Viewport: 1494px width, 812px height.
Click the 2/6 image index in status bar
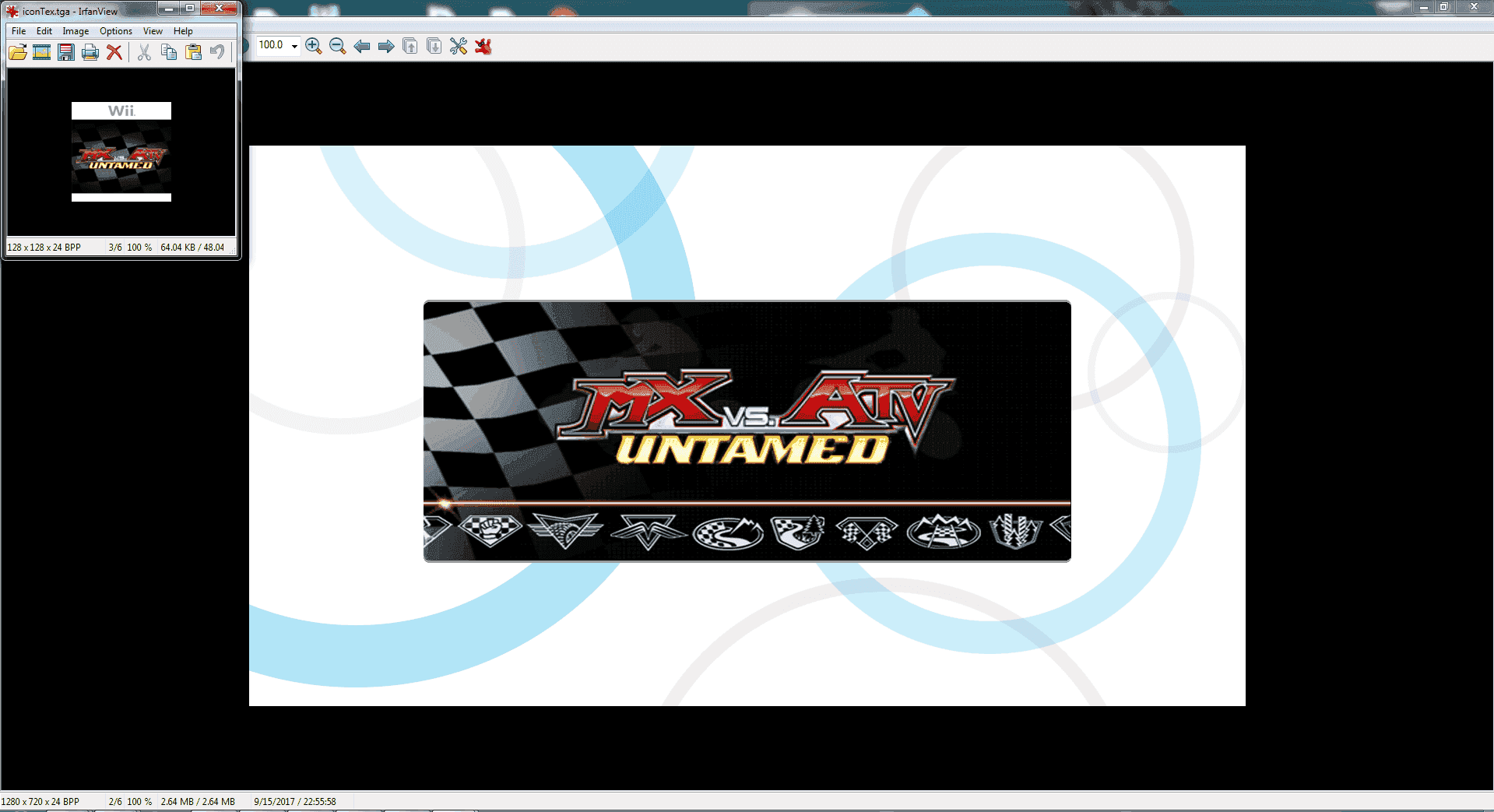115,802
